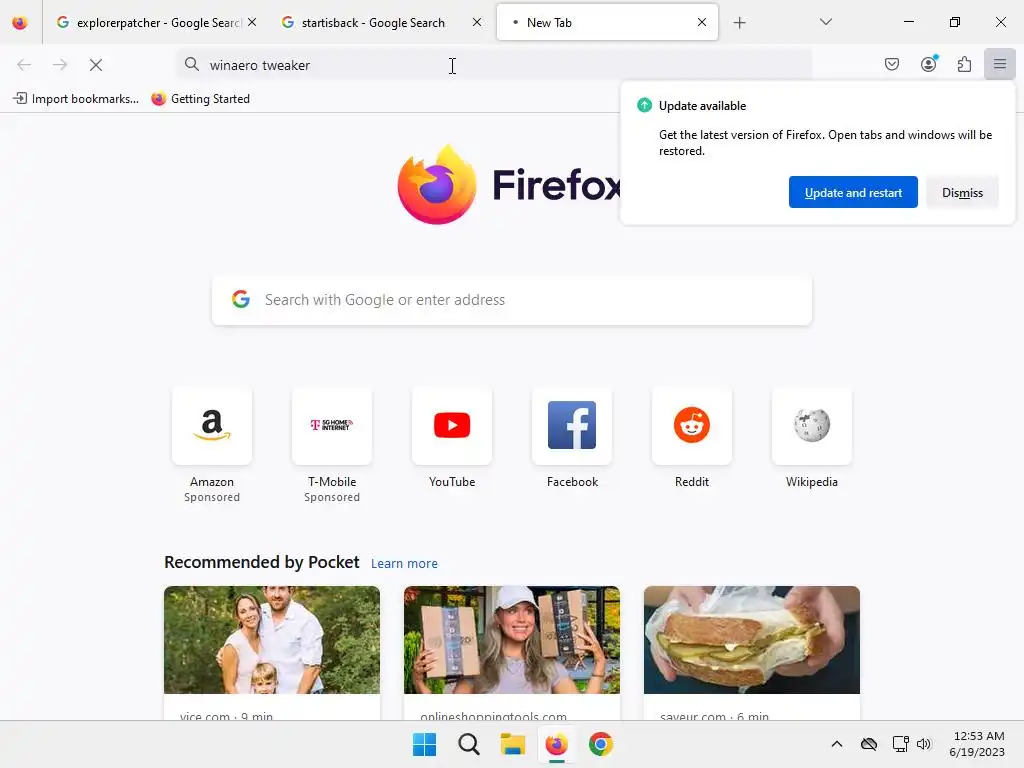Click Firefox icon in taskbar
The width and height of the screenshot is (1024, 768).
pos(556,744)
